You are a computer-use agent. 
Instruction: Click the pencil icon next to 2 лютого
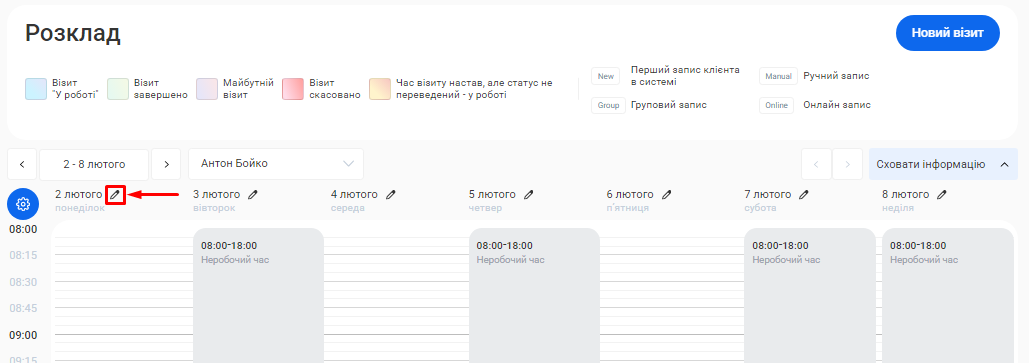point(116,194)
